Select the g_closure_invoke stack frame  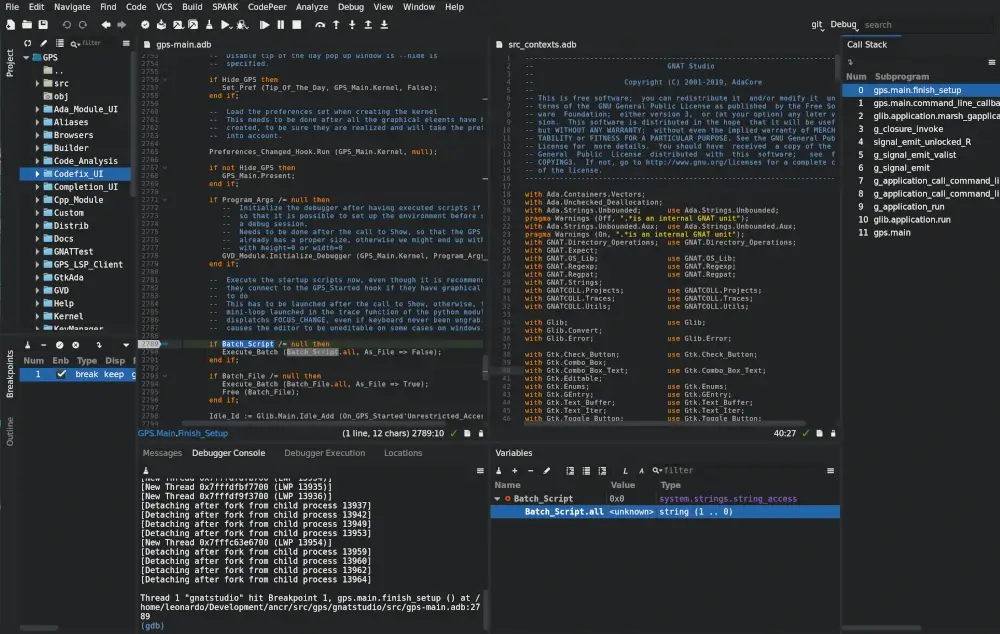click(x=921, y=129)
